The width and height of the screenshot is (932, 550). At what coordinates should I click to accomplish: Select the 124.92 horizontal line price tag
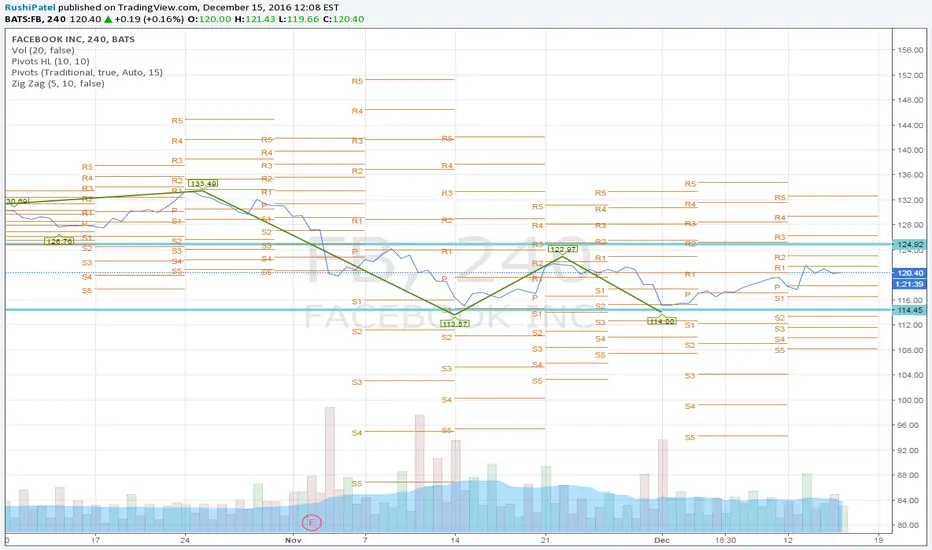click(909, 244)
